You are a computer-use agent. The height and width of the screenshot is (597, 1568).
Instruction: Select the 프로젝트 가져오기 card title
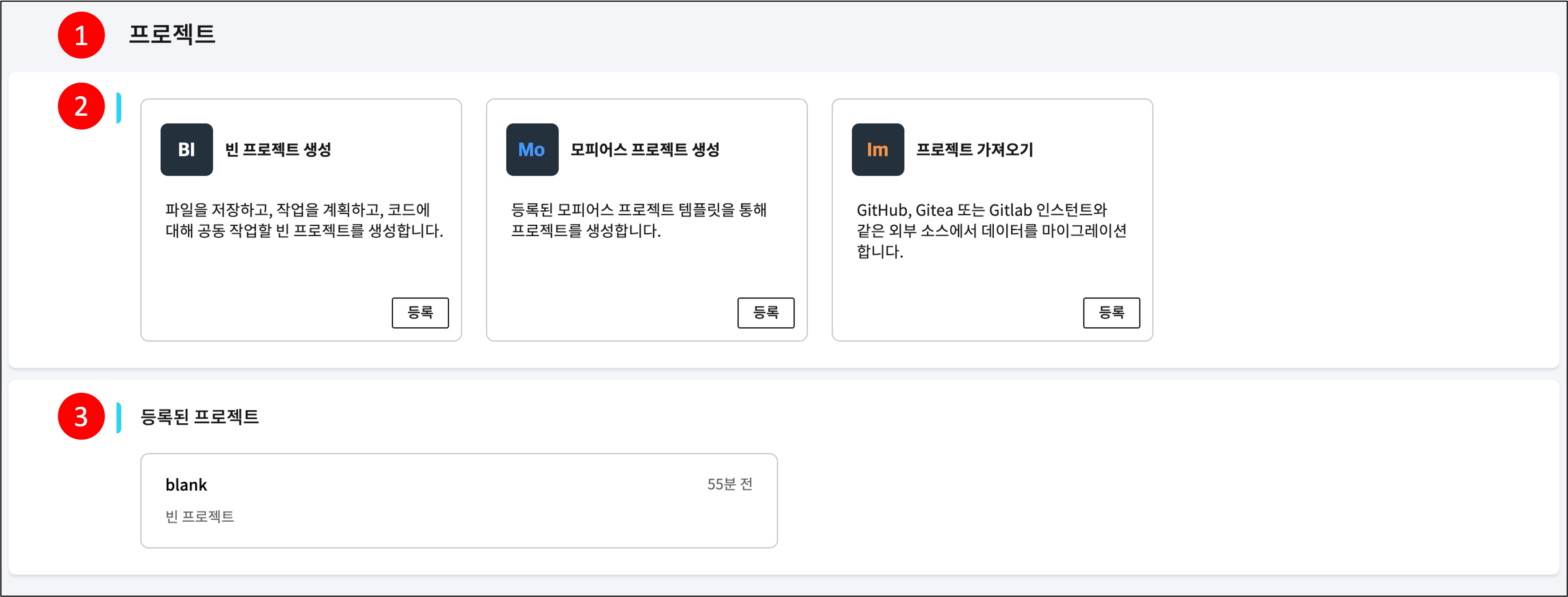point(974,150)
